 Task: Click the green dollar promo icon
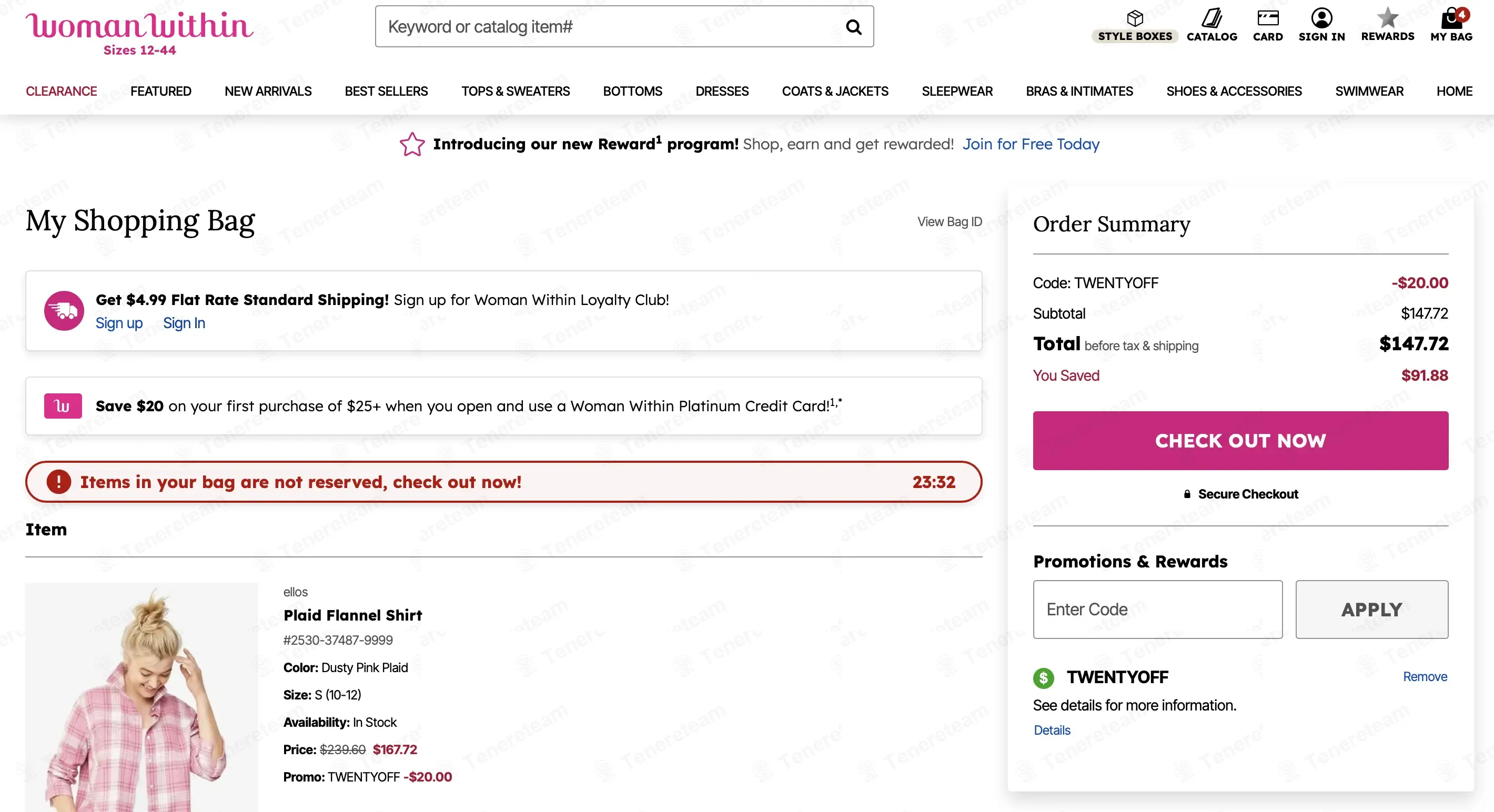coord(1043,677)
